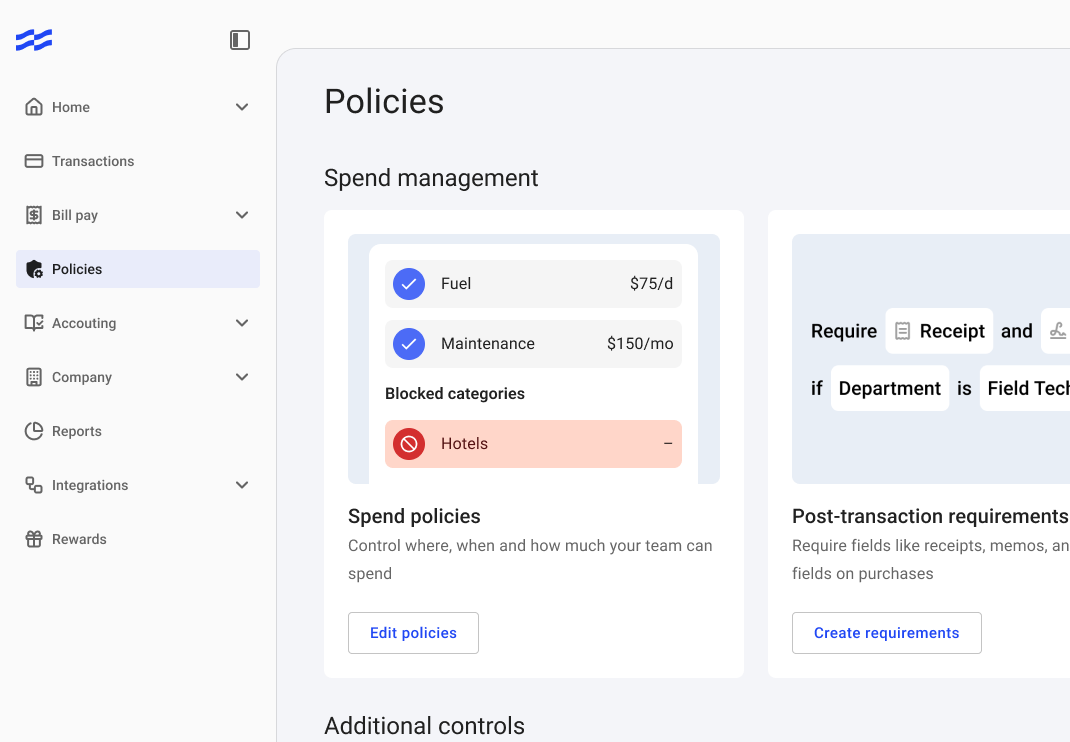Viewport: 1070px width, 742px height.
Task: Click the Transactions card icon
Action: pyautogui.click(x=33, y=161)
